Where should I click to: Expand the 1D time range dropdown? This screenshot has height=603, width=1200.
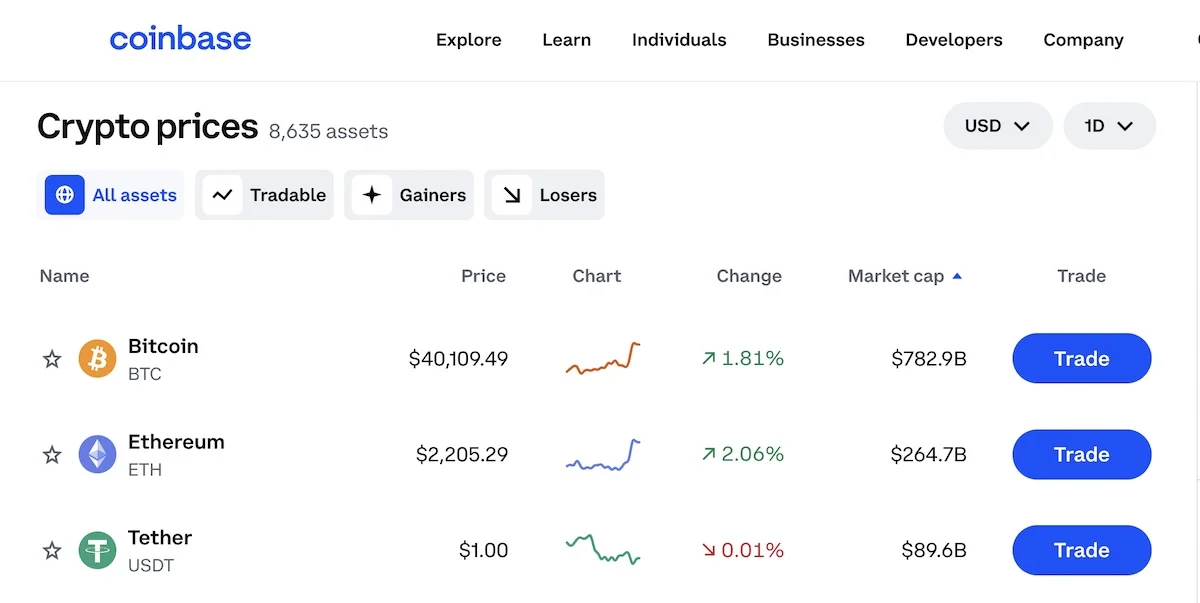coord(1109,126)
